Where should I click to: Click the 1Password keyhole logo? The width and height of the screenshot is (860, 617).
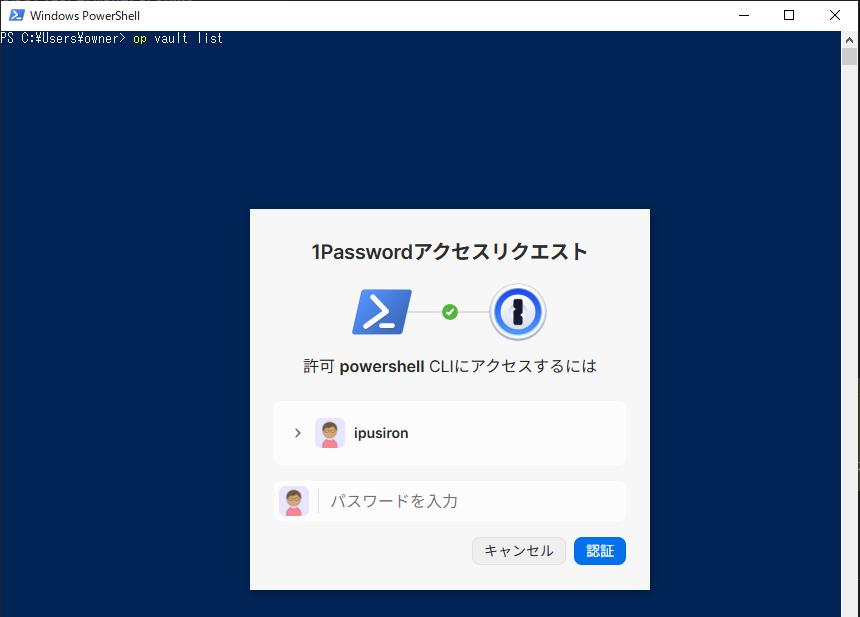[517, 312]
